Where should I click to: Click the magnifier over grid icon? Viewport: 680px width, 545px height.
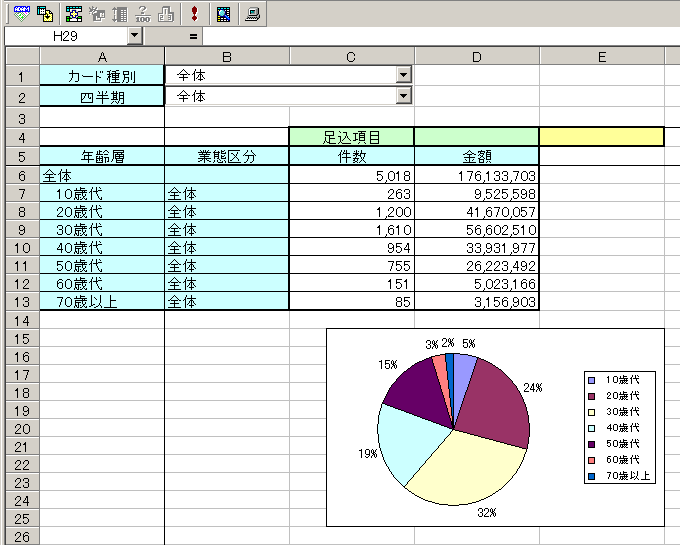click(x=223, y=13)
